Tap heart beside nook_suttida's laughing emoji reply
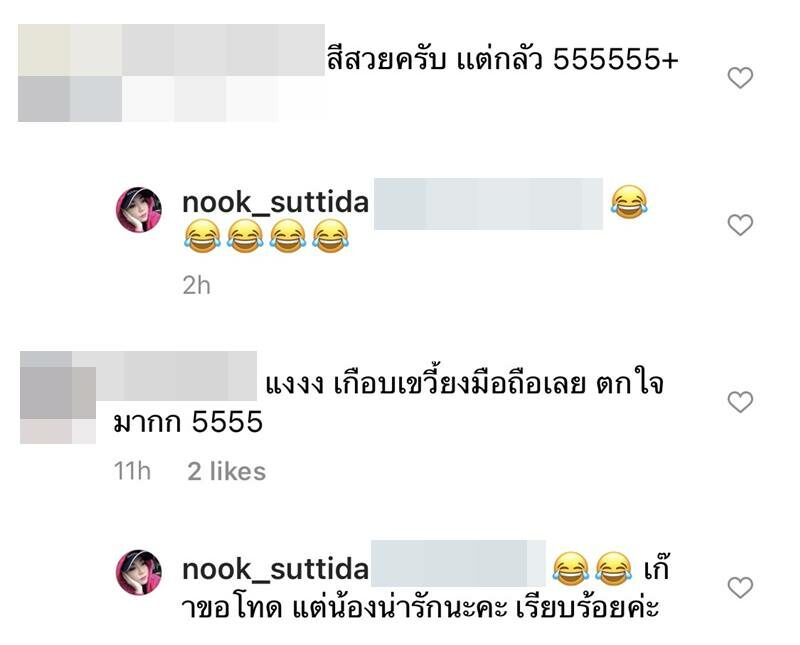This screenshot has width=800, height=645. (x=740, y=225)
